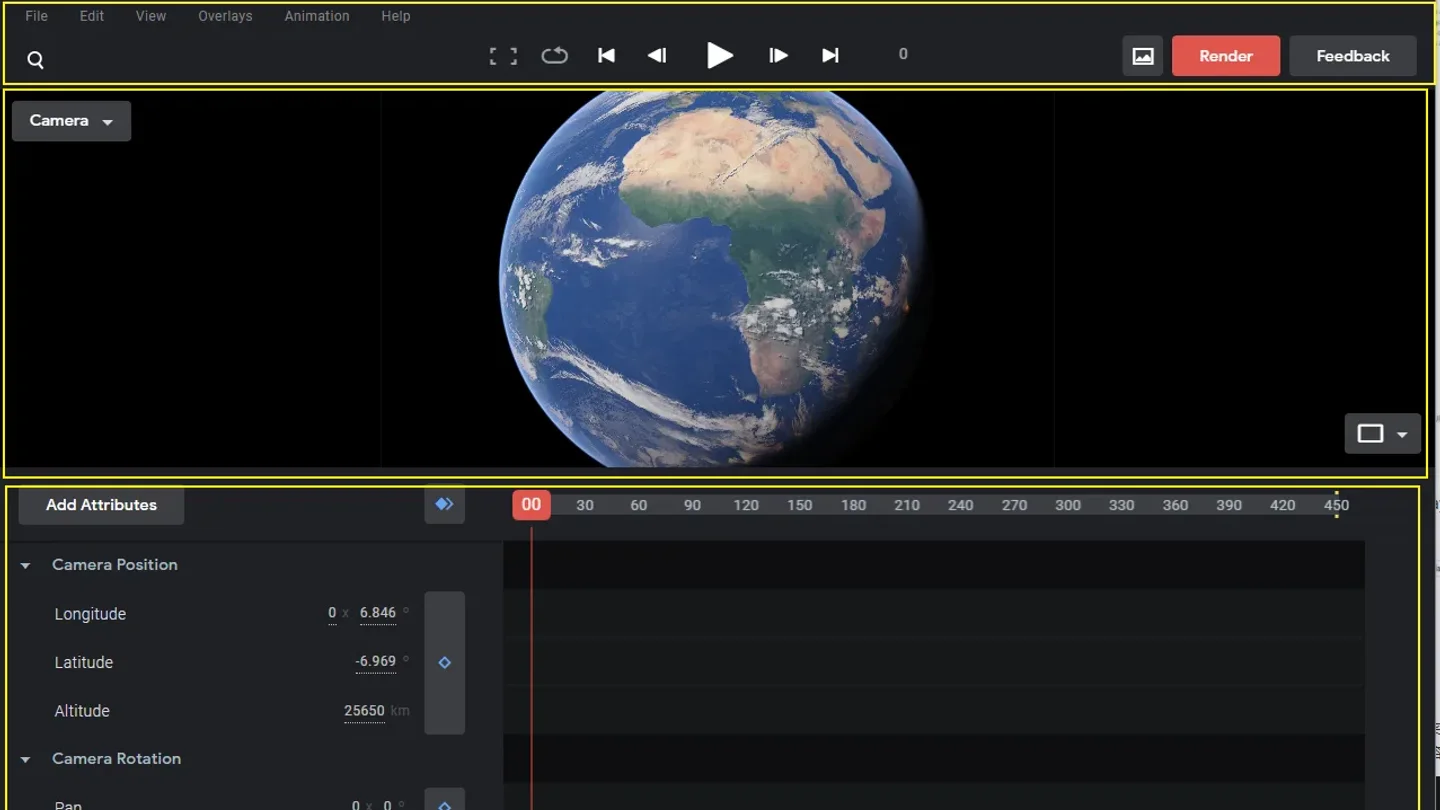Select the Altitude attribute label

click(82, 711)
